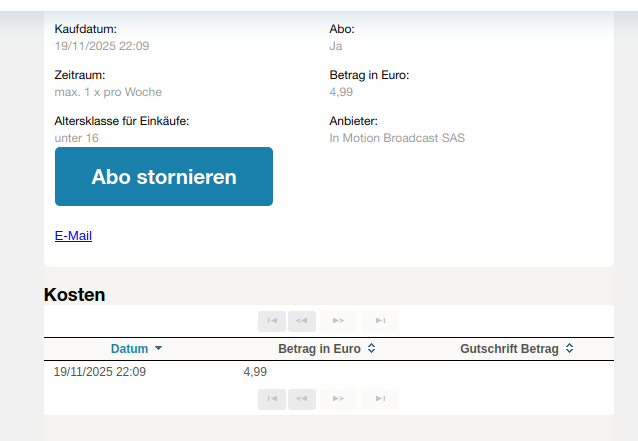This screenshot has width=638, height=441.
Task: Click the Gutschrift Betrag column header text
Action: tap(509, 349)
